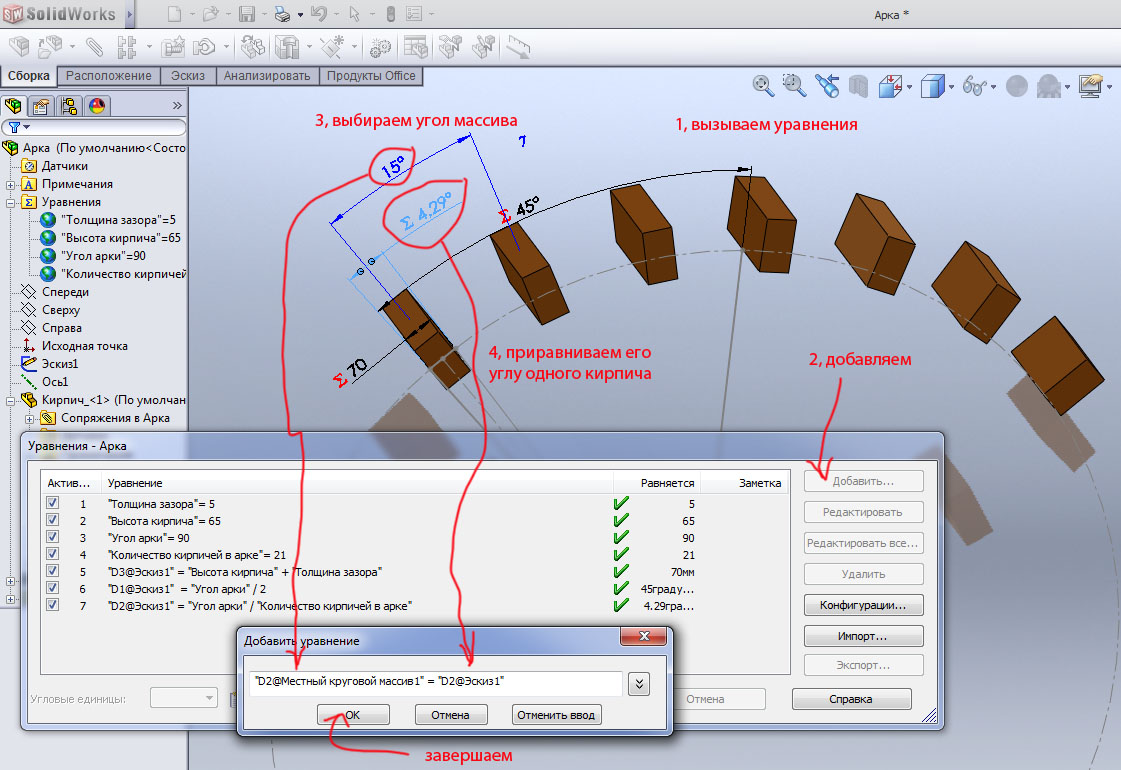1121x770 pixels.
Task: Expand the Примечания tree node
Action: pos(11,184)
